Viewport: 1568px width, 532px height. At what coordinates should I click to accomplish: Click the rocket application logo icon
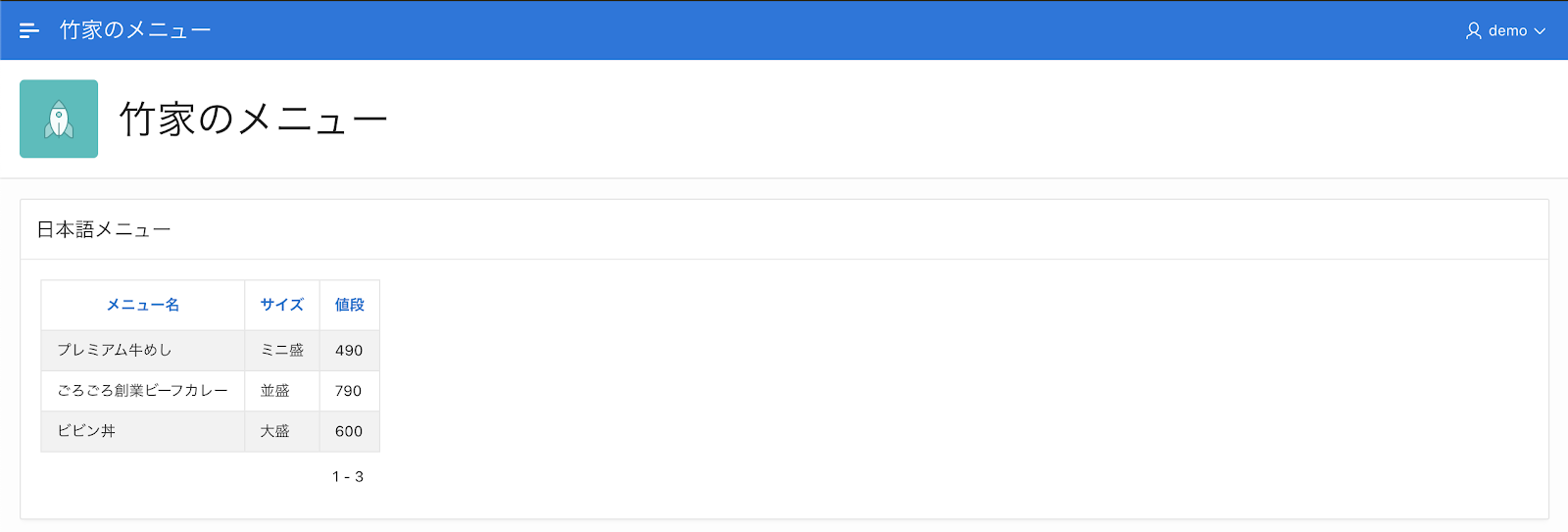(x=59, y=119)
